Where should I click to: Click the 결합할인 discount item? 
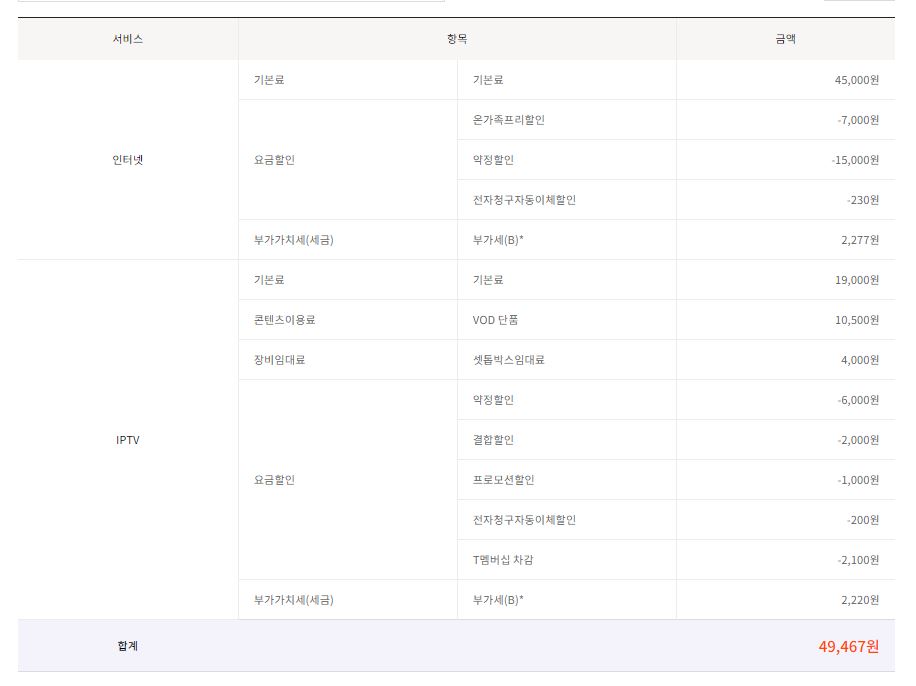coord(493,440)
